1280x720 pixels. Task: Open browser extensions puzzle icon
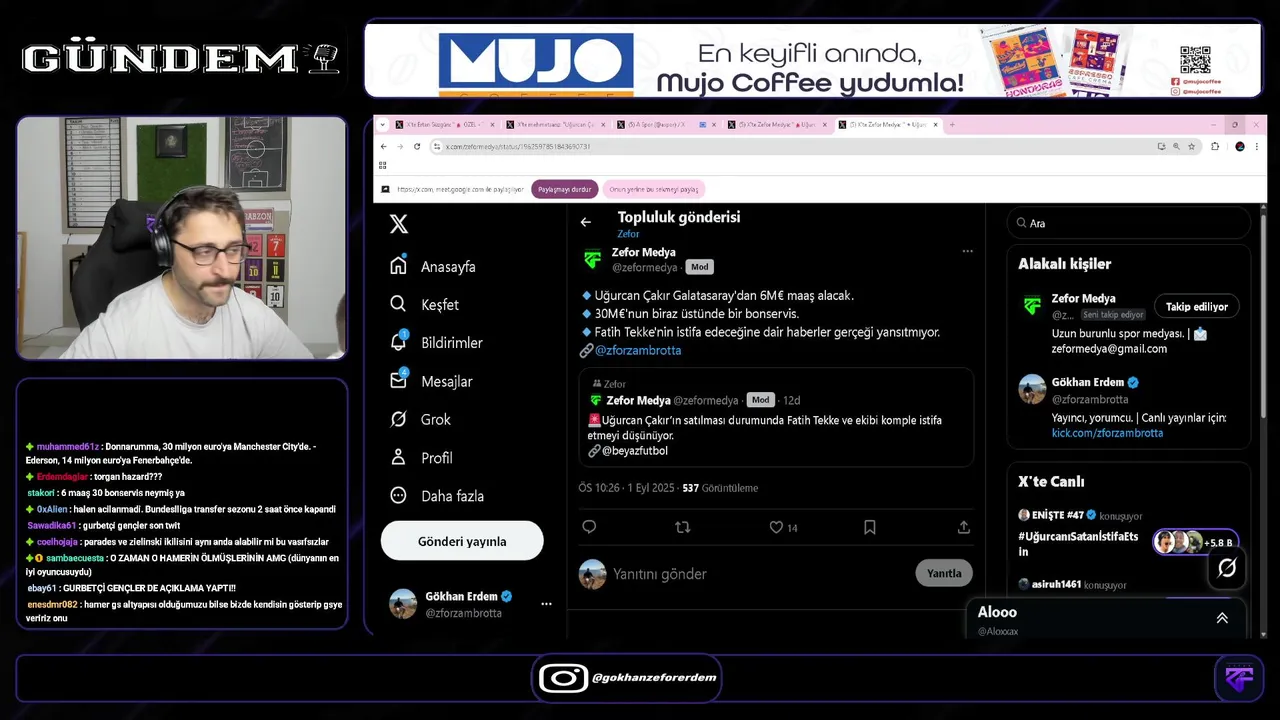(x=1215, y=146)
